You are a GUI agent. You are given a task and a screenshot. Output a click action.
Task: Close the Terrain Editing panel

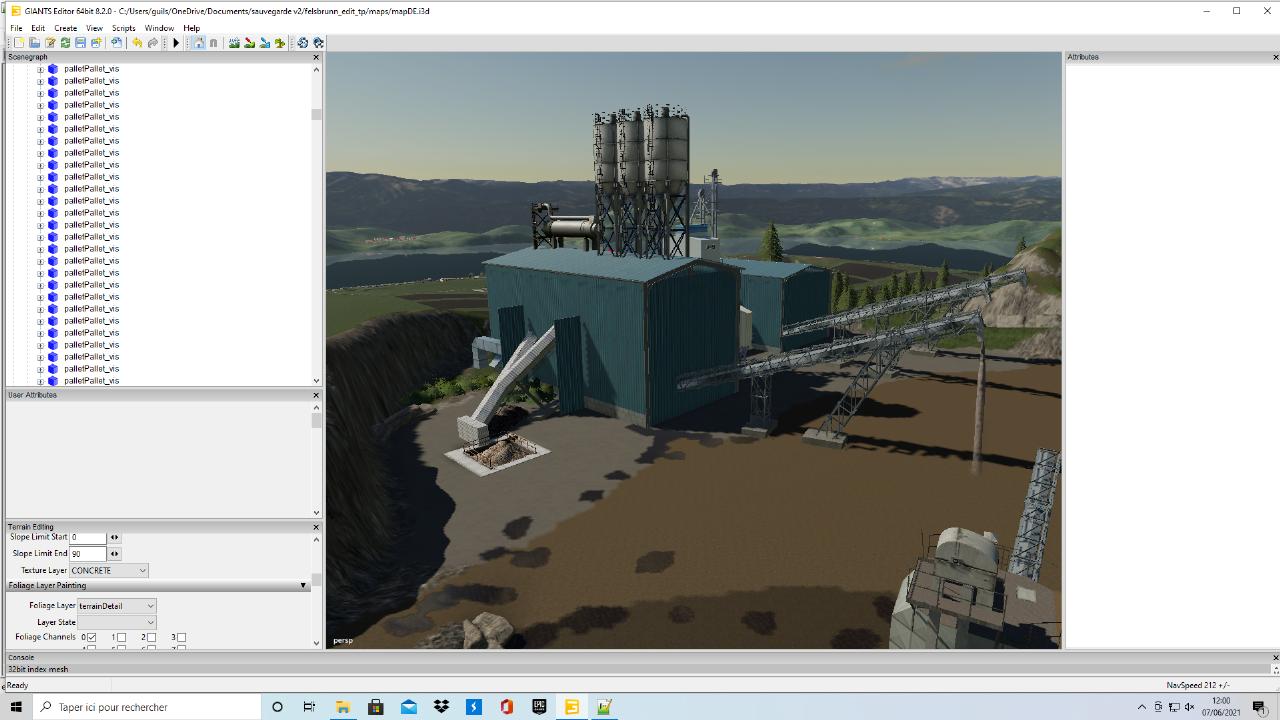tap(316, 527)
